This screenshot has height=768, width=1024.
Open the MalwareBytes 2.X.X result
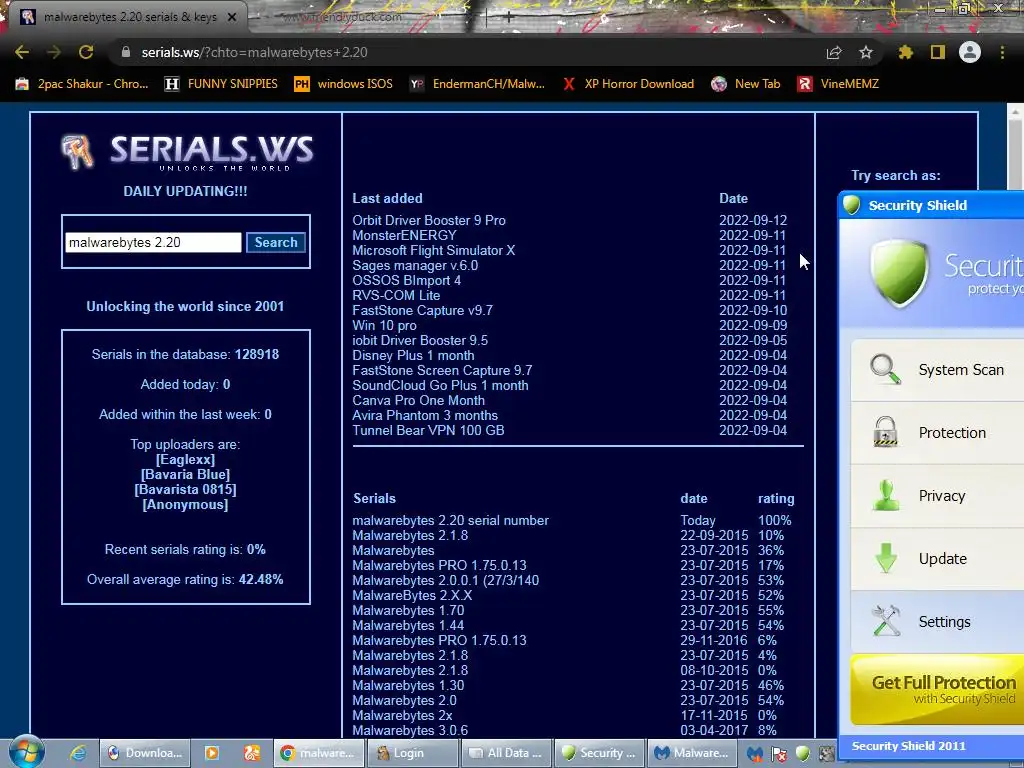click(412, 596)
